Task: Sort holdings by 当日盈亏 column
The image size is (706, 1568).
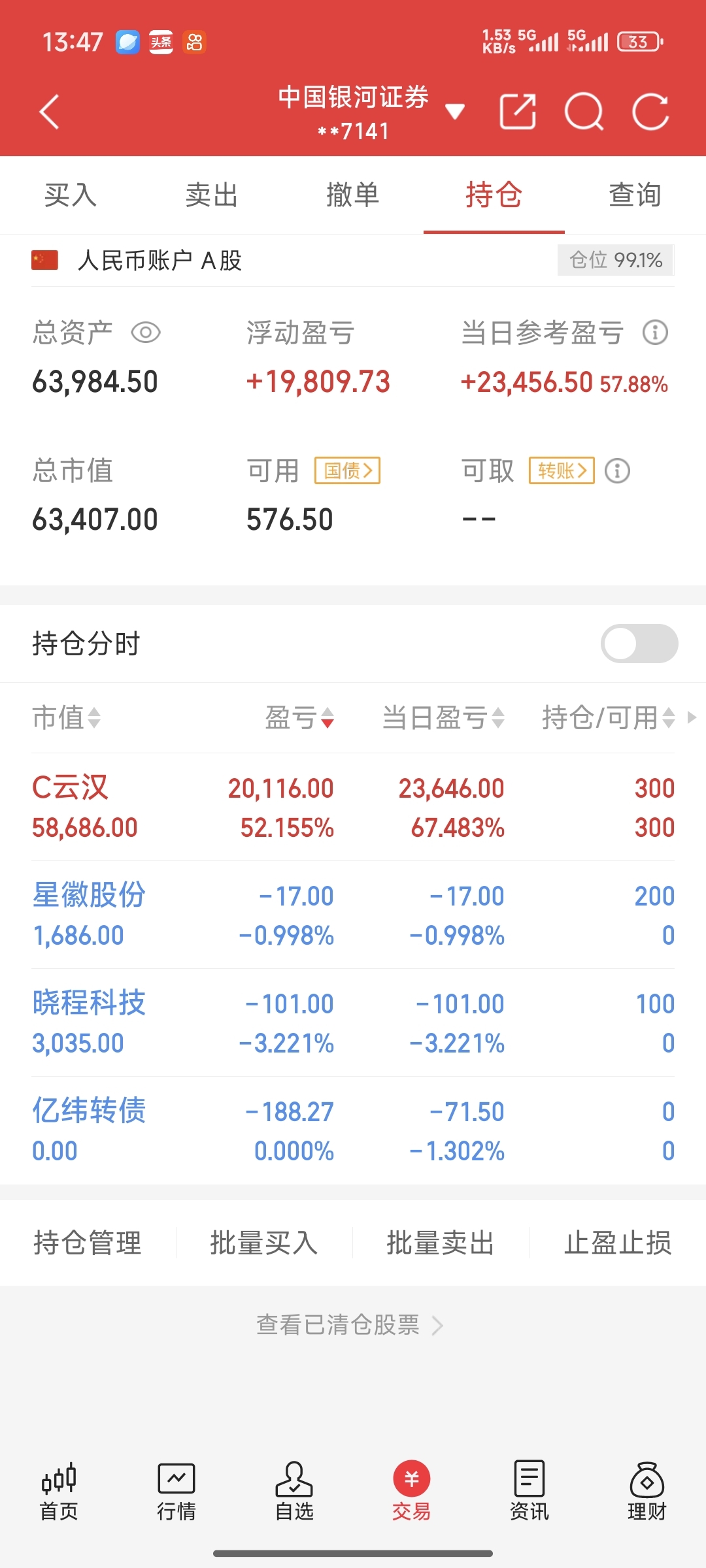Action: (443, 717)
